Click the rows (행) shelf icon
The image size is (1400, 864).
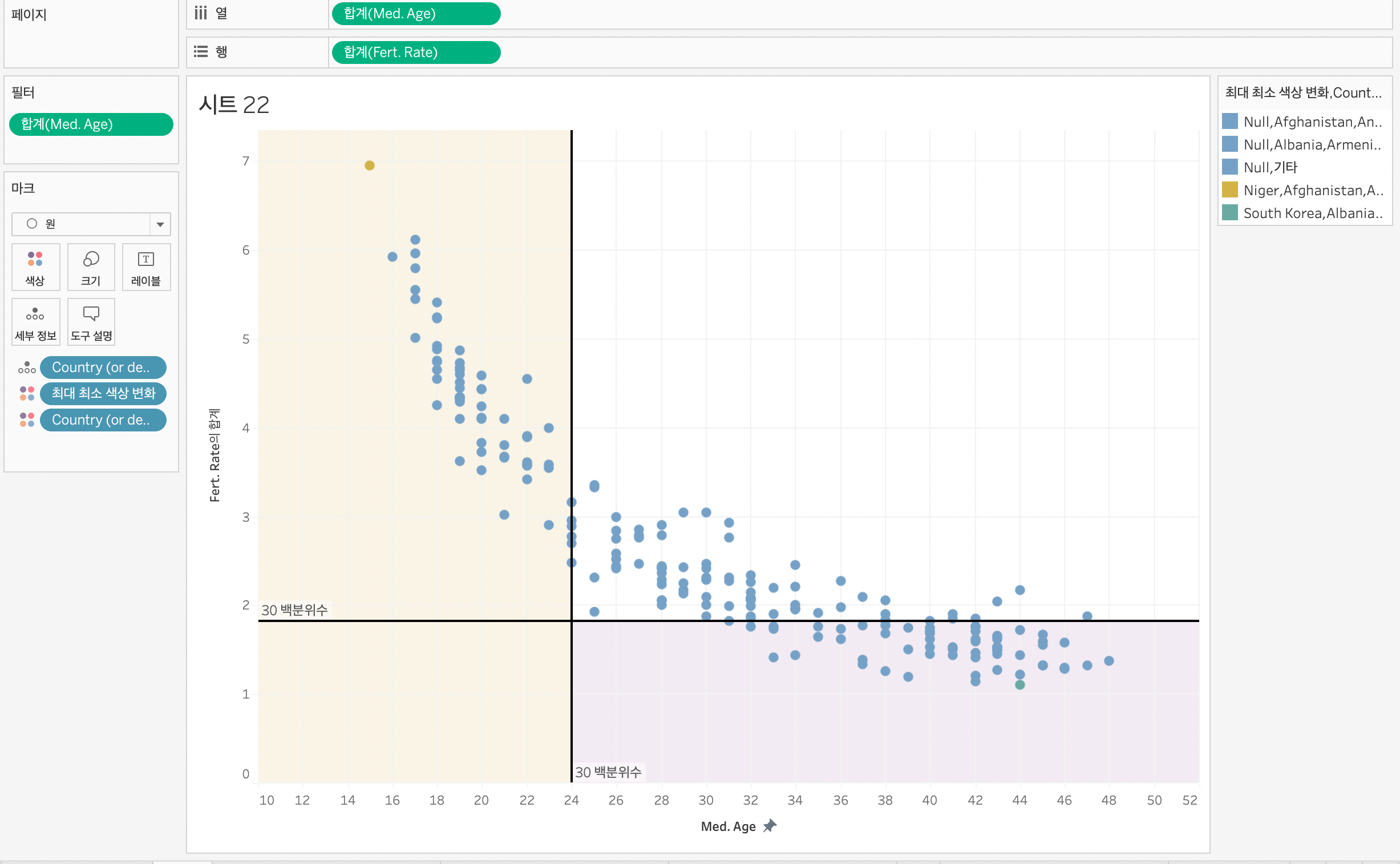click(200, 52)
